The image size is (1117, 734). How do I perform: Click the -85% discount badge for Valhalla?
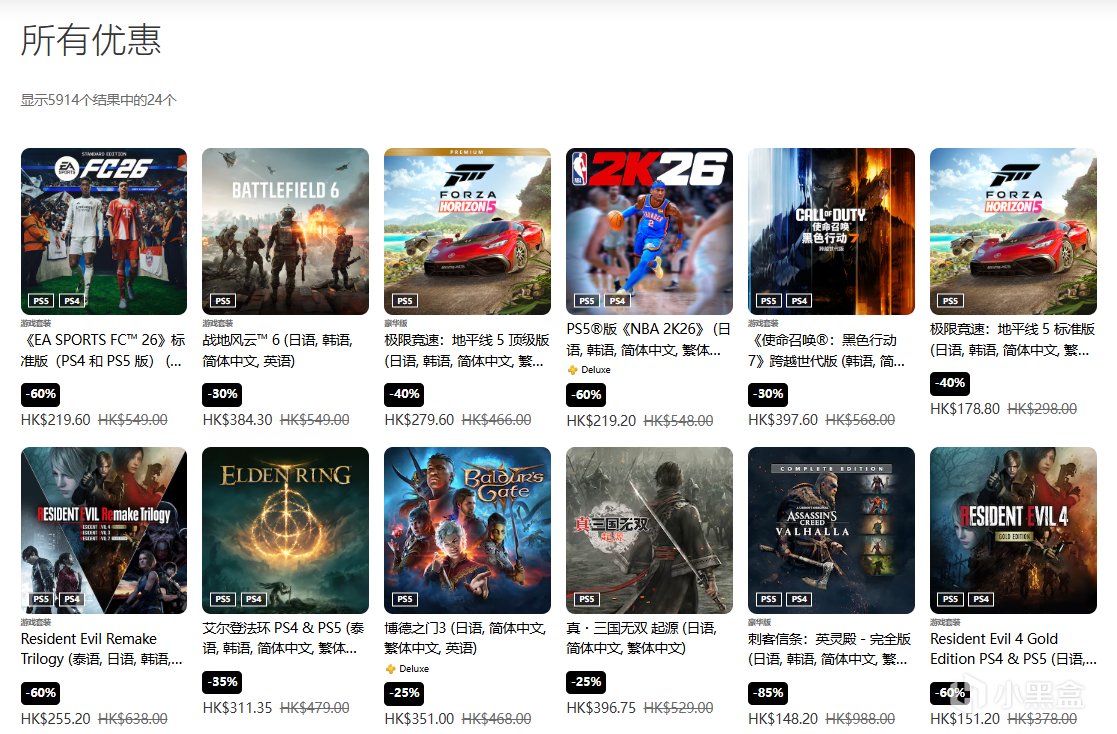pyautogui.click(x=768, y=693)
